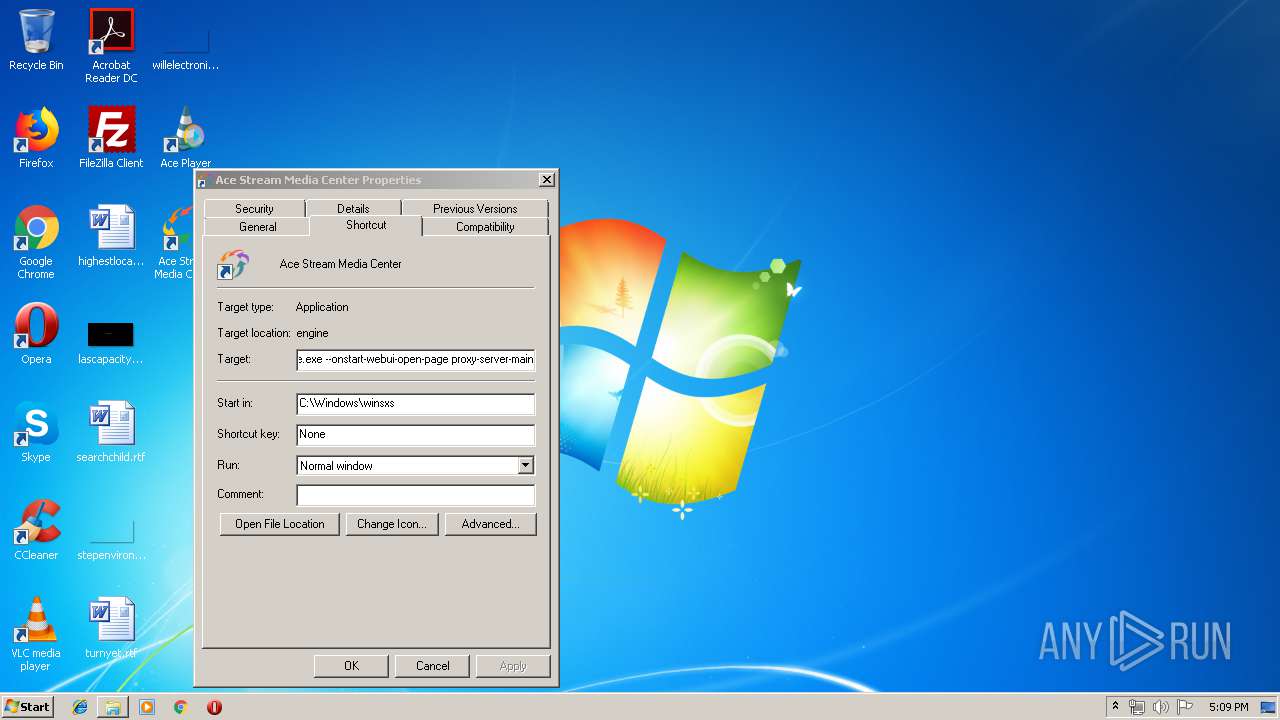
Task: Open Windows Explorer from the taskbar
Action: 113,707
